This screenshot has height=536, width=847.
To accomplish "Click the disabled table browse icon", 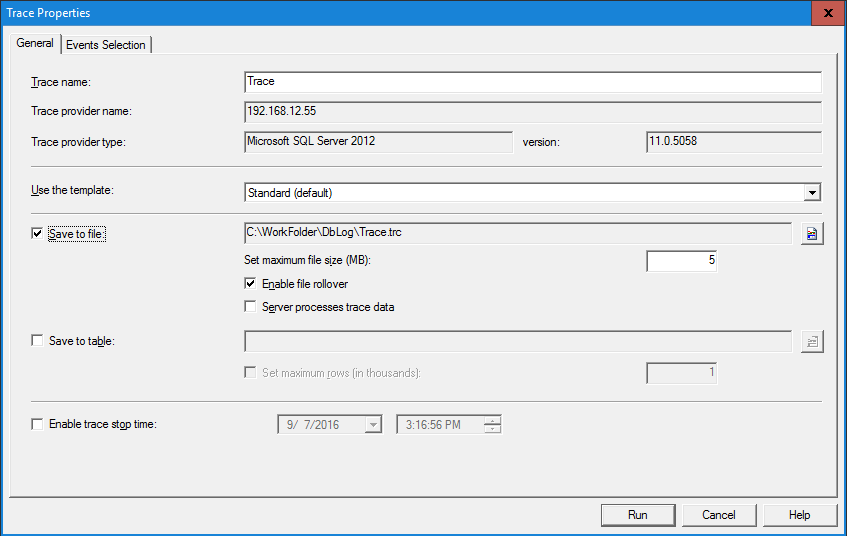I will (x=812, y=341).
